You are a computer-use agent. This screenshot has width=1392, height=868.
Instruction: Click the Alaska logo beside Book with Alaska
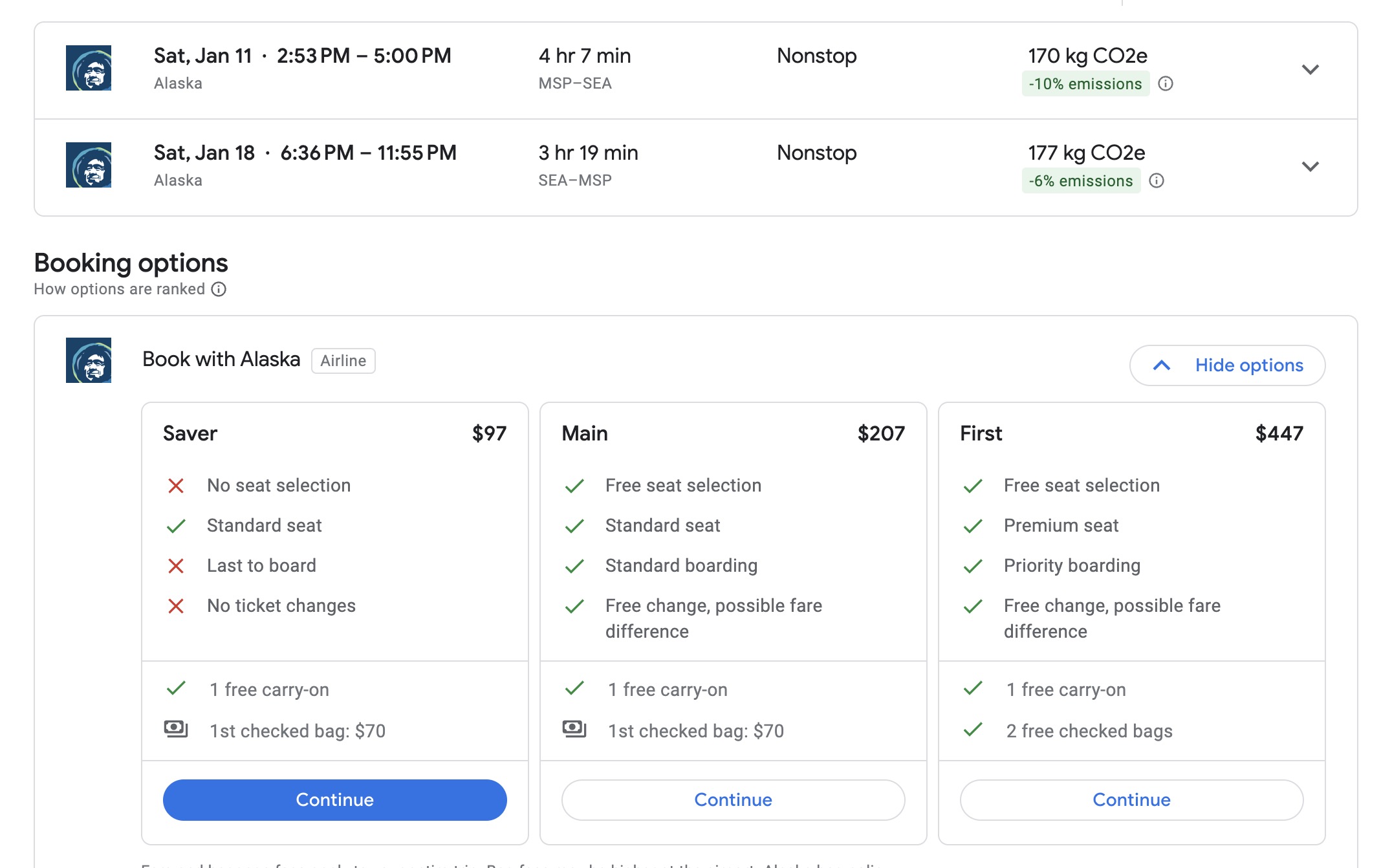[x=91, y=360]
